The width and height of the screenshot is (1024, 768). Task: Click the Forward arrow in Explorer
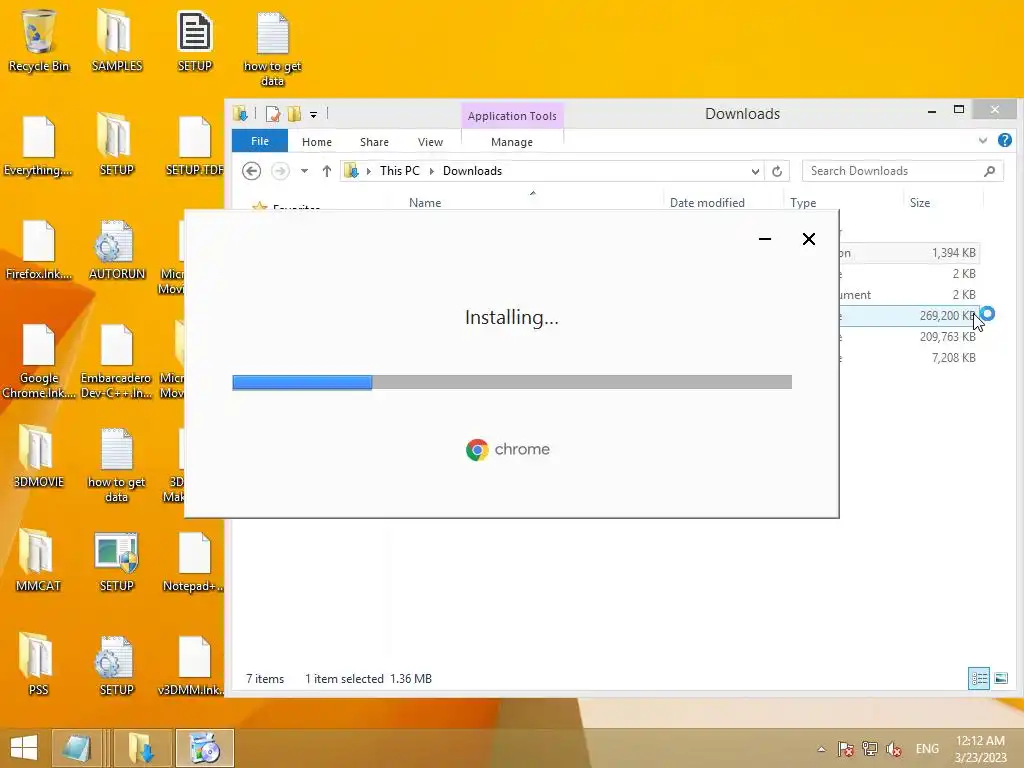(x=280, y=171)
